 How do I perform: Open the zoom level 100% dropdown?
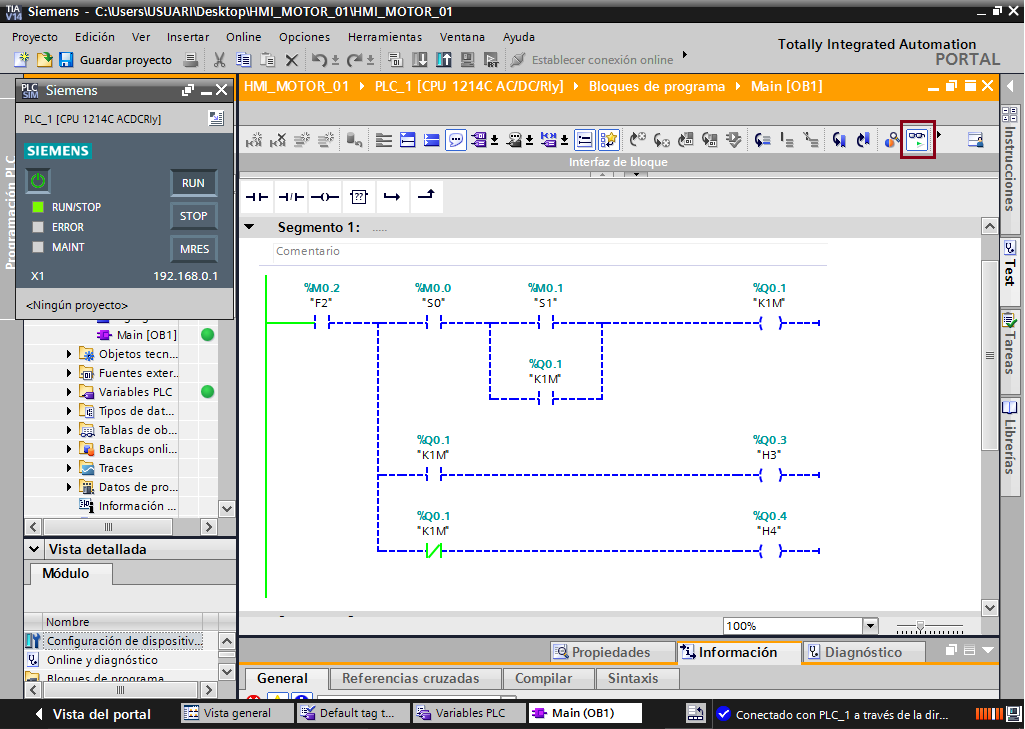click(x=869, y=626)
